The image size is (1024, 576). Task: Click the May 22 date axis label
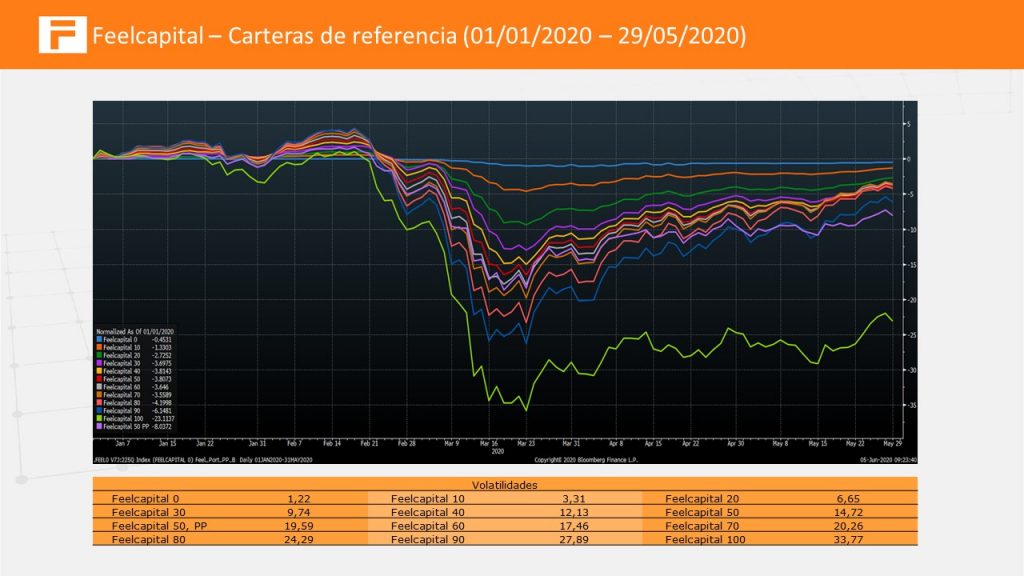(x=855, y=443)
